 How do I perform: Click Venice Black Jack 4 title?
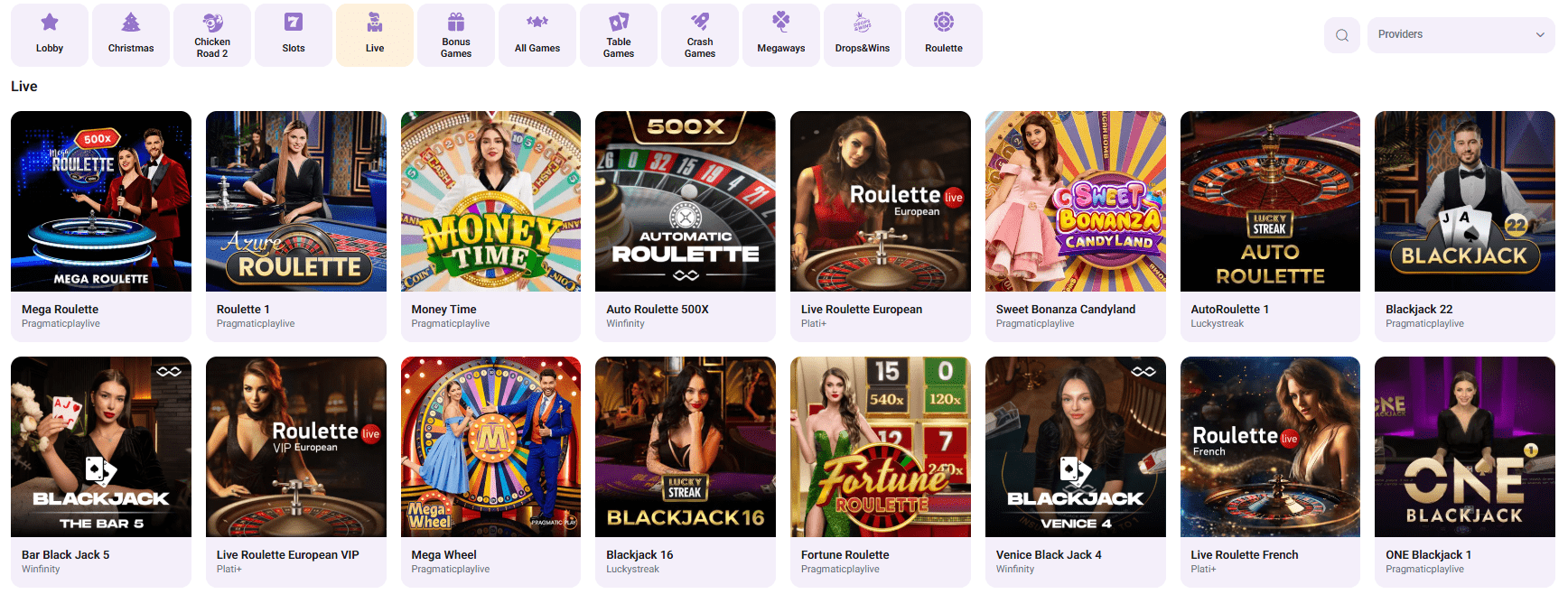point(1049,555)
